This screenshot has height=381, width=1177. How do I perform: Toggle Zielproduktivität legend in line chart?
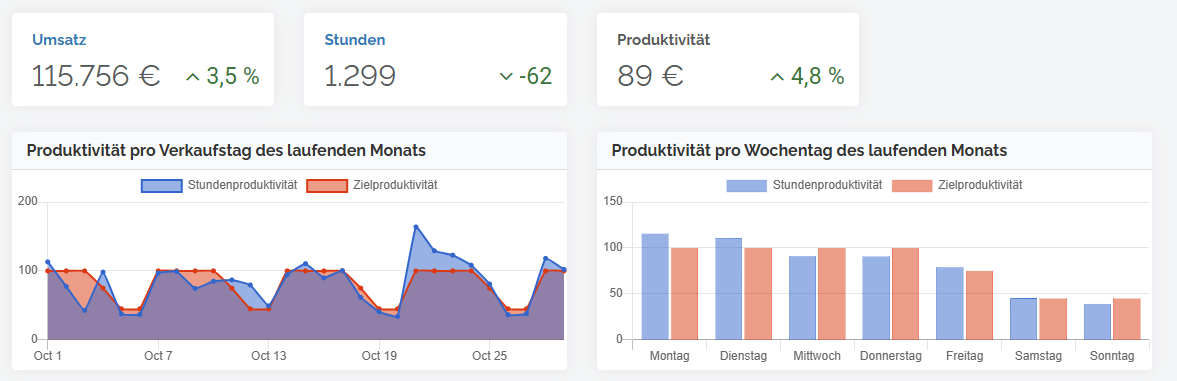tap(372, 185)
